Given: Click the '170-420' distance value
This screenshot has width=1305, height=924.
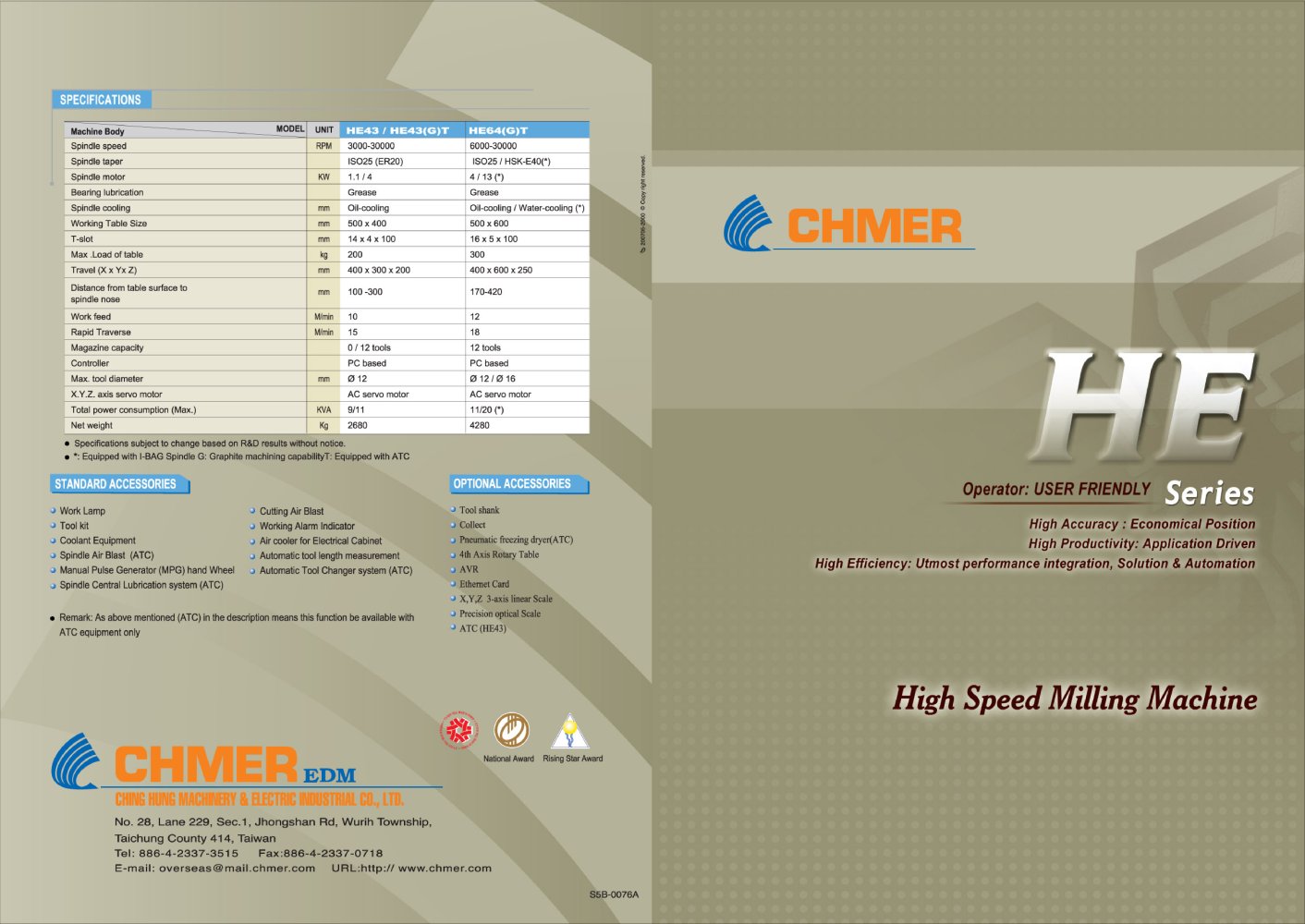Looking at the screenshot, I should [x=486, y=292].
